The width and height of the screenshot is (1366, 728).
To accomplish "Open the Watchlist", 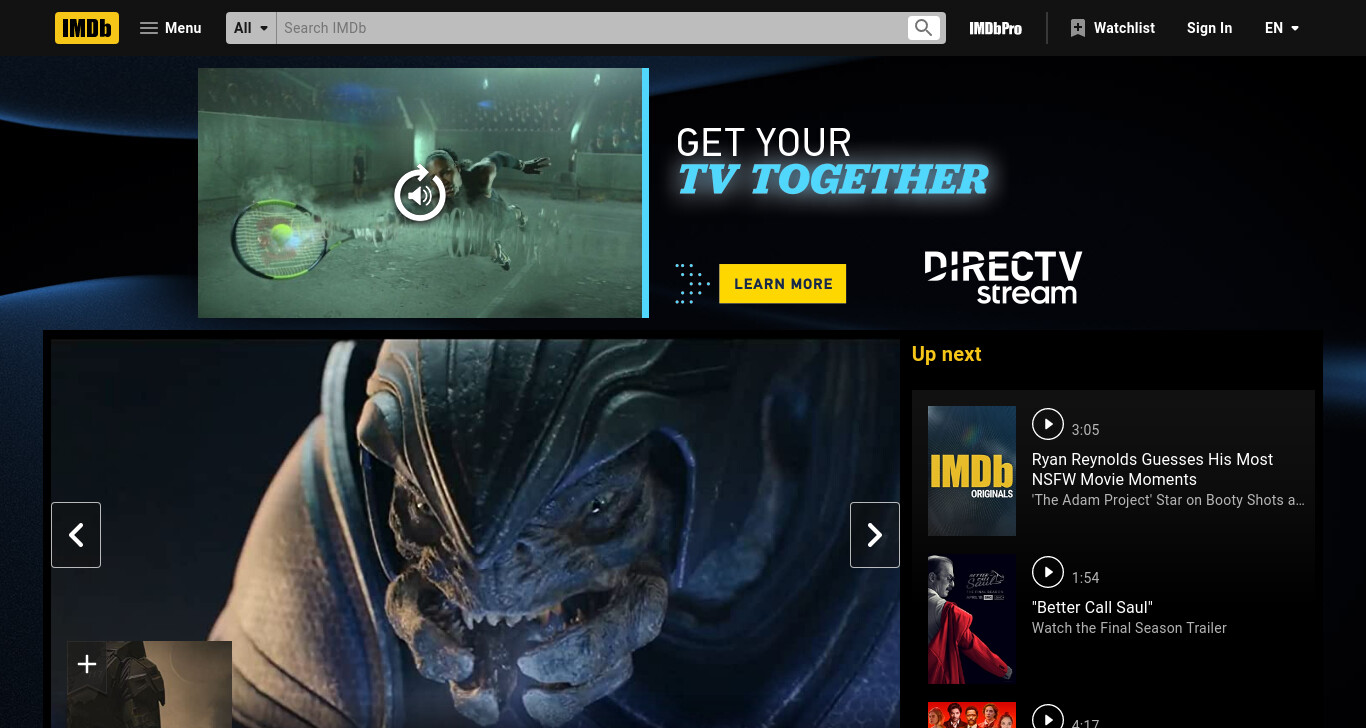I will (1112, 28).
